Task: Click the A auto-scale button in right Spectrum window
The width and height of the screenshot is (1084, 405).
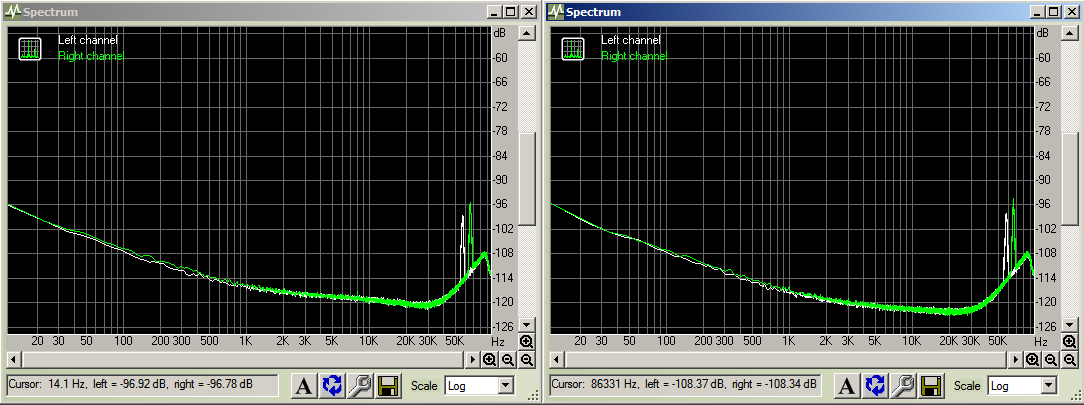Action: (x=846, y=386)
